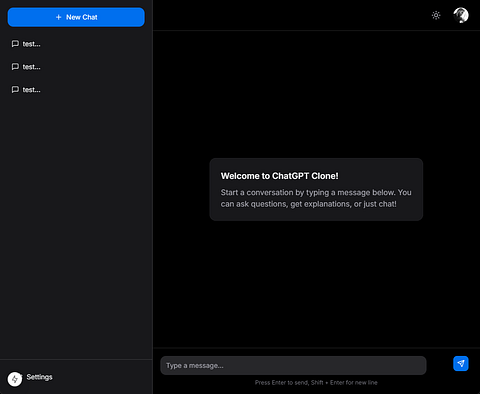480x394 pixels.
Task: Focus the 'Type a message...' input field
Action: (293, 365)
